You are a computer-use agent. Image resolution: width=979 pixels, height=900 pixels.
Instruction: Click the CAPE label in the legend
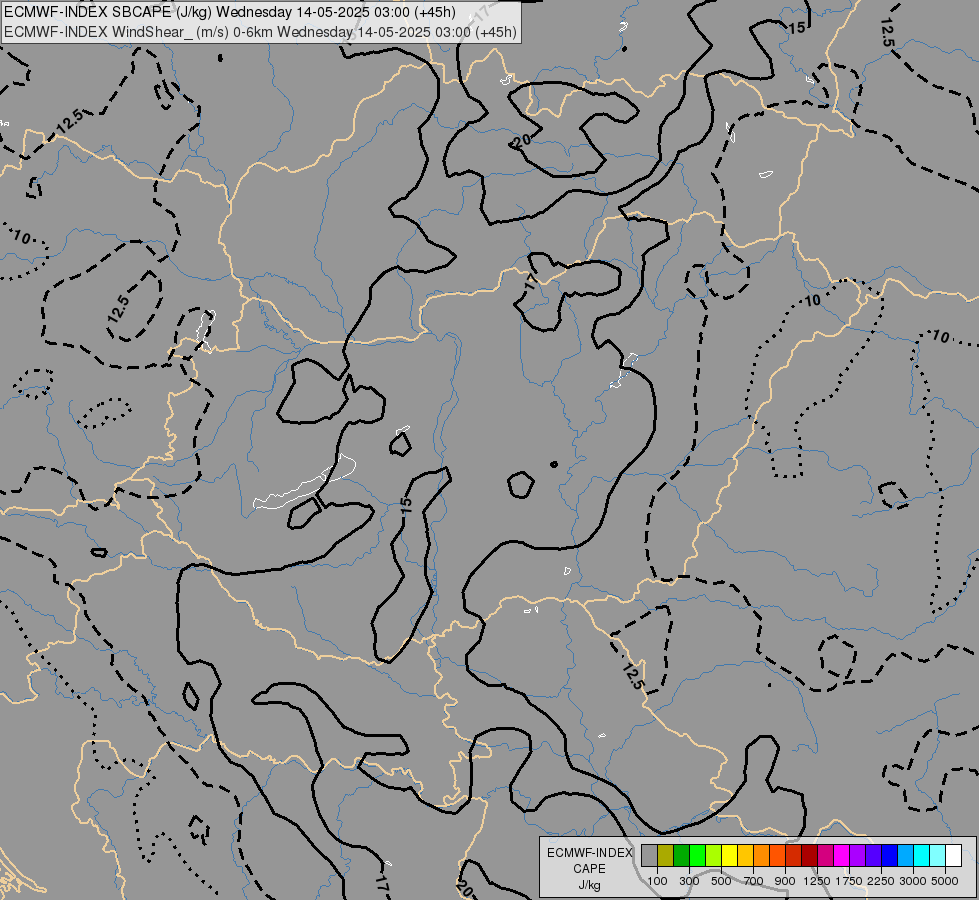(589, 869)
